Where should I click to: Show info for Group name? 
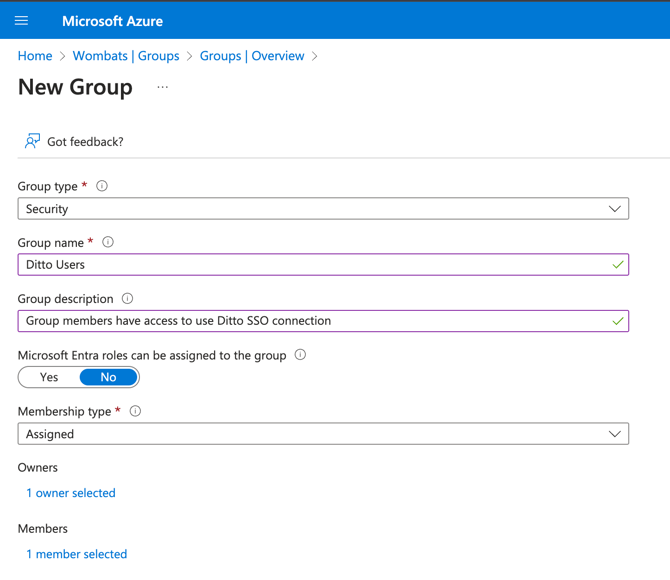108,242
